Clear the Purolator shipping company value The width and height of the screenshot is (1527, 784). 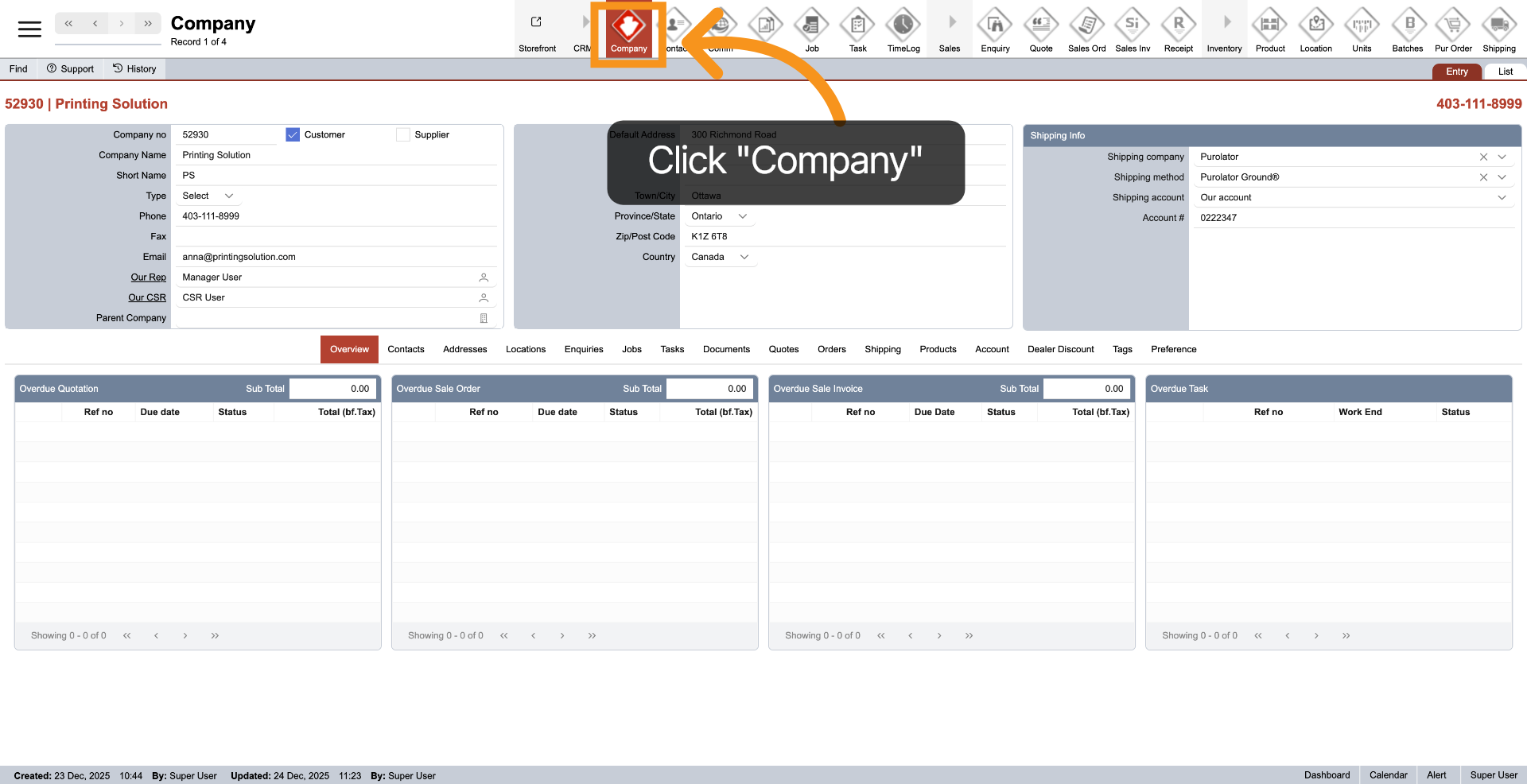tap(1483, 157)
